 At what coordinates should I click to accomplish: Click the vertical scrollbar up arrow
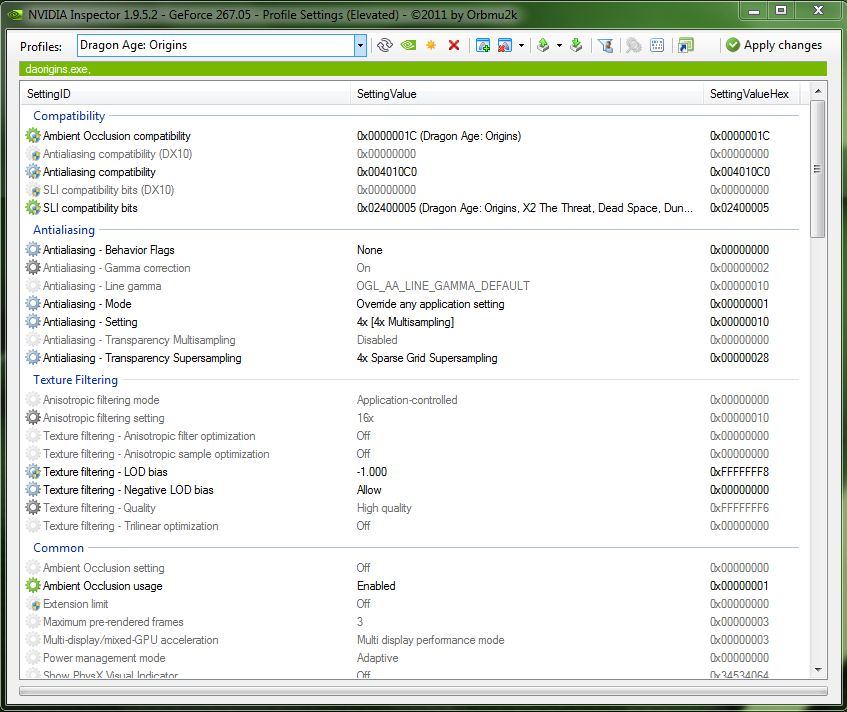tap(818, 91)
